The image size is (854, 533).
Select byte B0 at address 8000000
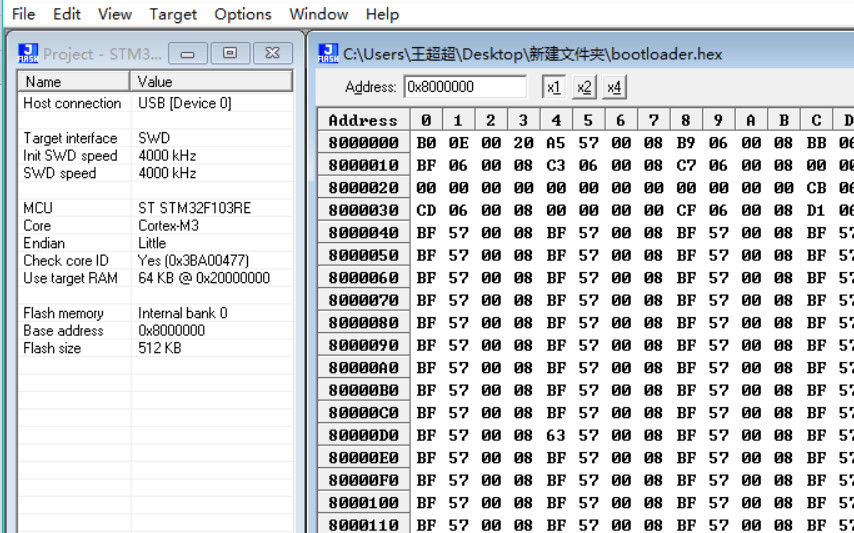point(426,143)
